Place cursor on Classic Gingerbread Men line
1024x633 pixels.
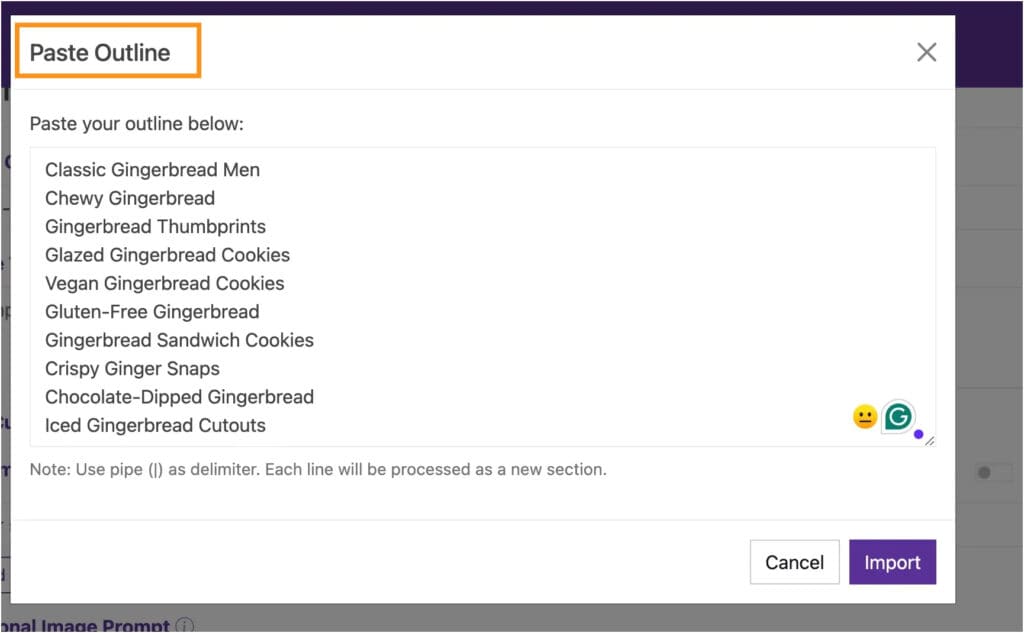[152, 170]
